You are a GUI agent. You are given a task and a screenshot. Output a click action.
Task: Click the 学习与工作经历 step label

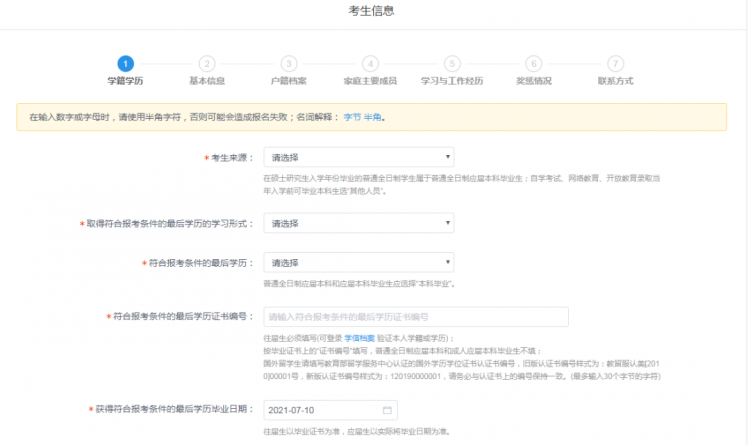point(452,81)
